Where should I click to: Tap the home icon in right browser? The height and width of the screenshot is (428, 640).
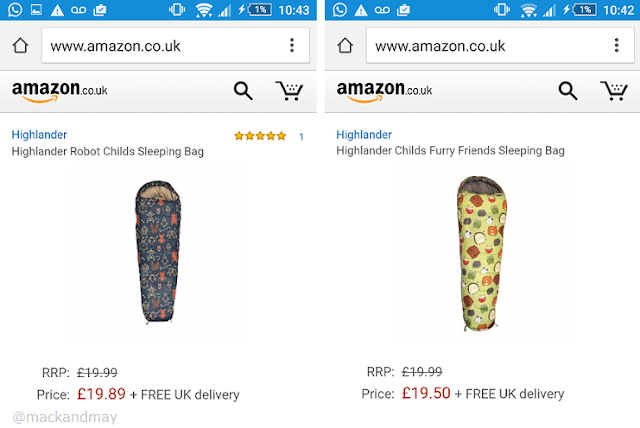click(x=345, y=46)
